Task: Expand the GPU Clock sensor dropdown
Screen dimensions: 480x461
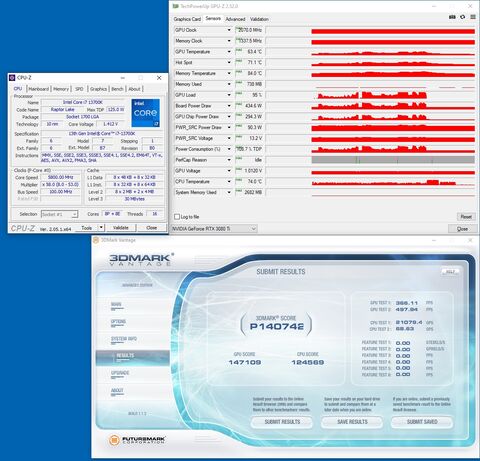Action: [229, 30]
